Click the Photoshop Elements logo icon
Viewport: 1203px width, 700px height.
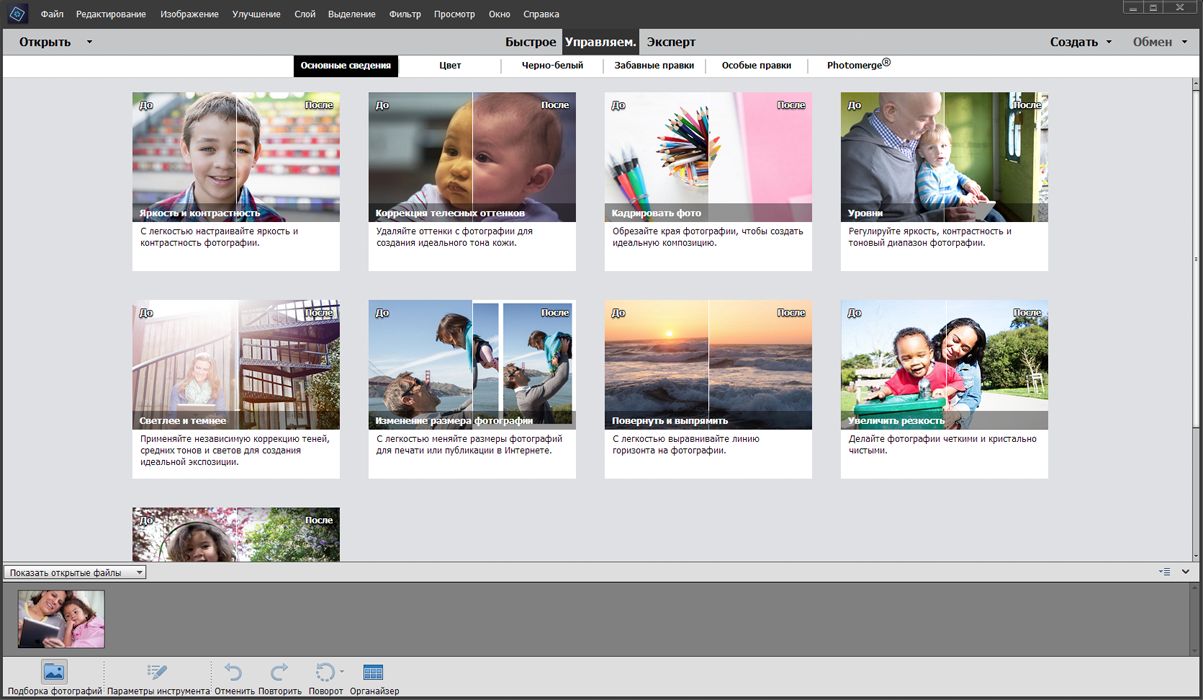(16, 14)
